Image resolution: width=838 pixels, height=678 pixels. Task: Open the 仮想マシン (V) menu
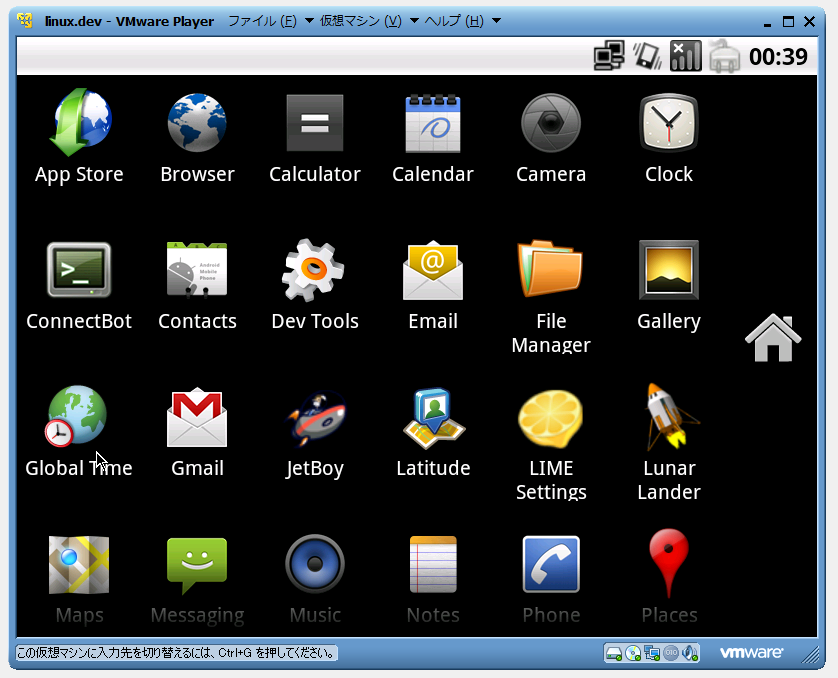(369, 21)
